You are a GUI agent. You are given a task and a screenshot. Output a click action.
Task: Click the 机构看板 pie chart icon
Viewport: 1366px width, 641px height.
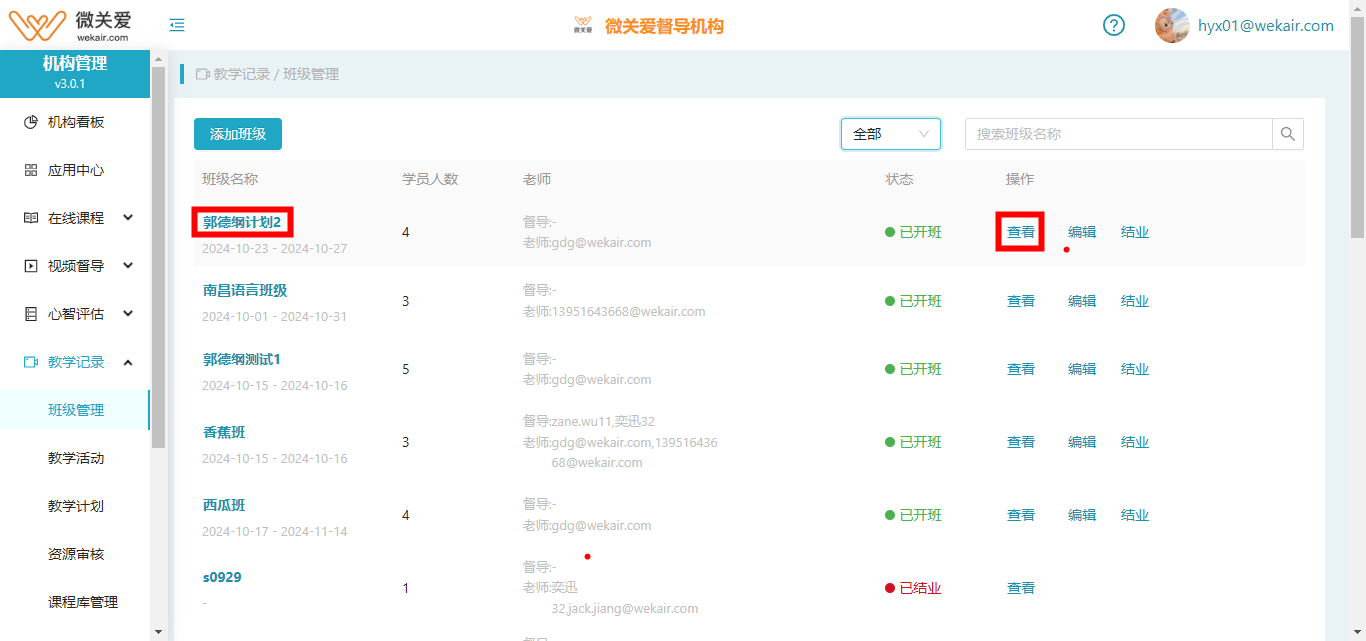coord(31,122)
